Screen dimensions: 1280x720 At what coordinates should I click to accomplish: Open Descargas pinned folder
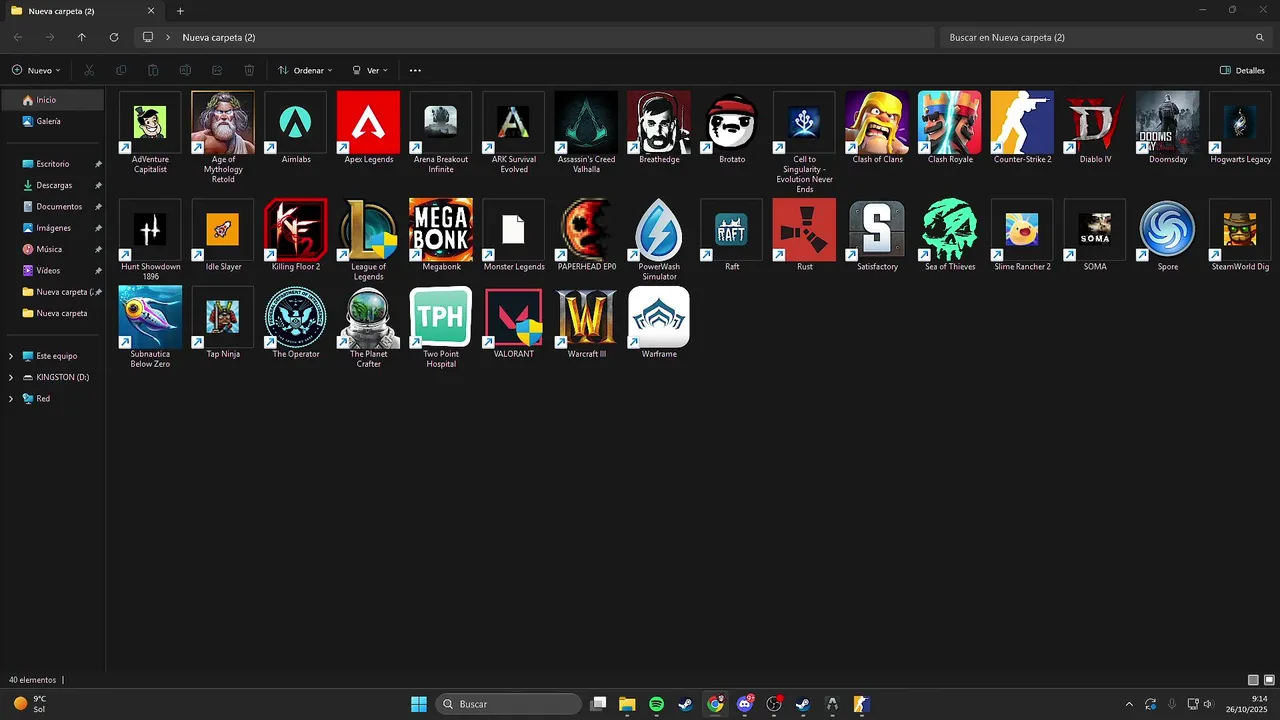[x=53, y=185]
